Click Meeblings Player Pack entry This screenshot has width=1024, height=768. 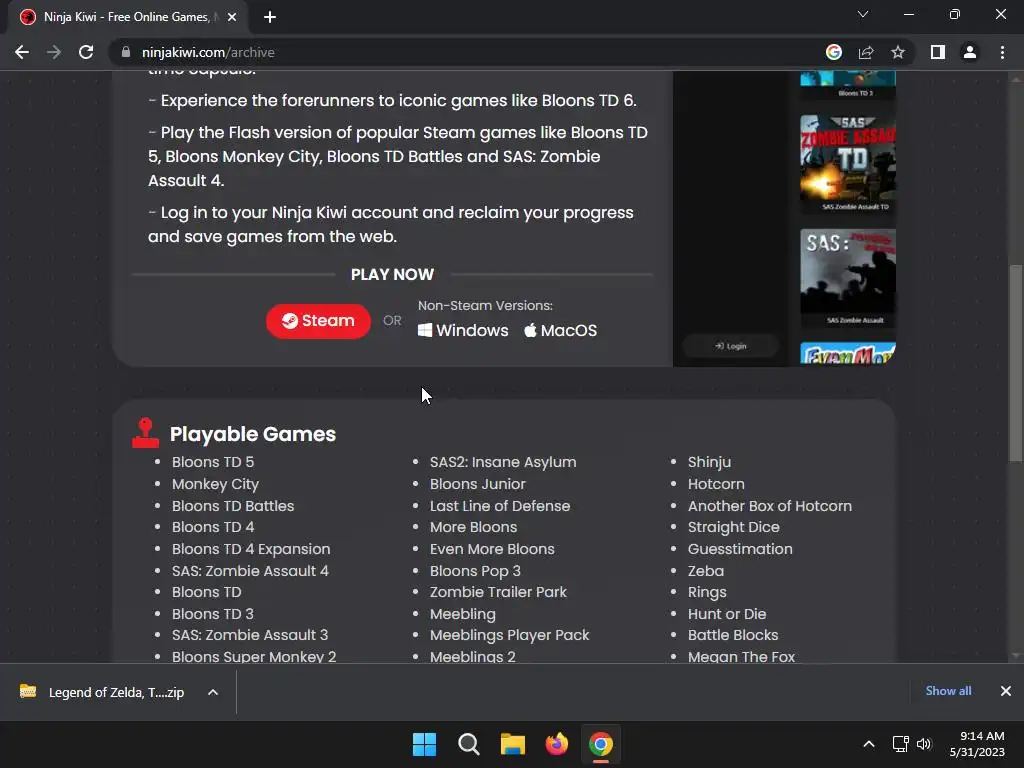[x=509, y=635]
